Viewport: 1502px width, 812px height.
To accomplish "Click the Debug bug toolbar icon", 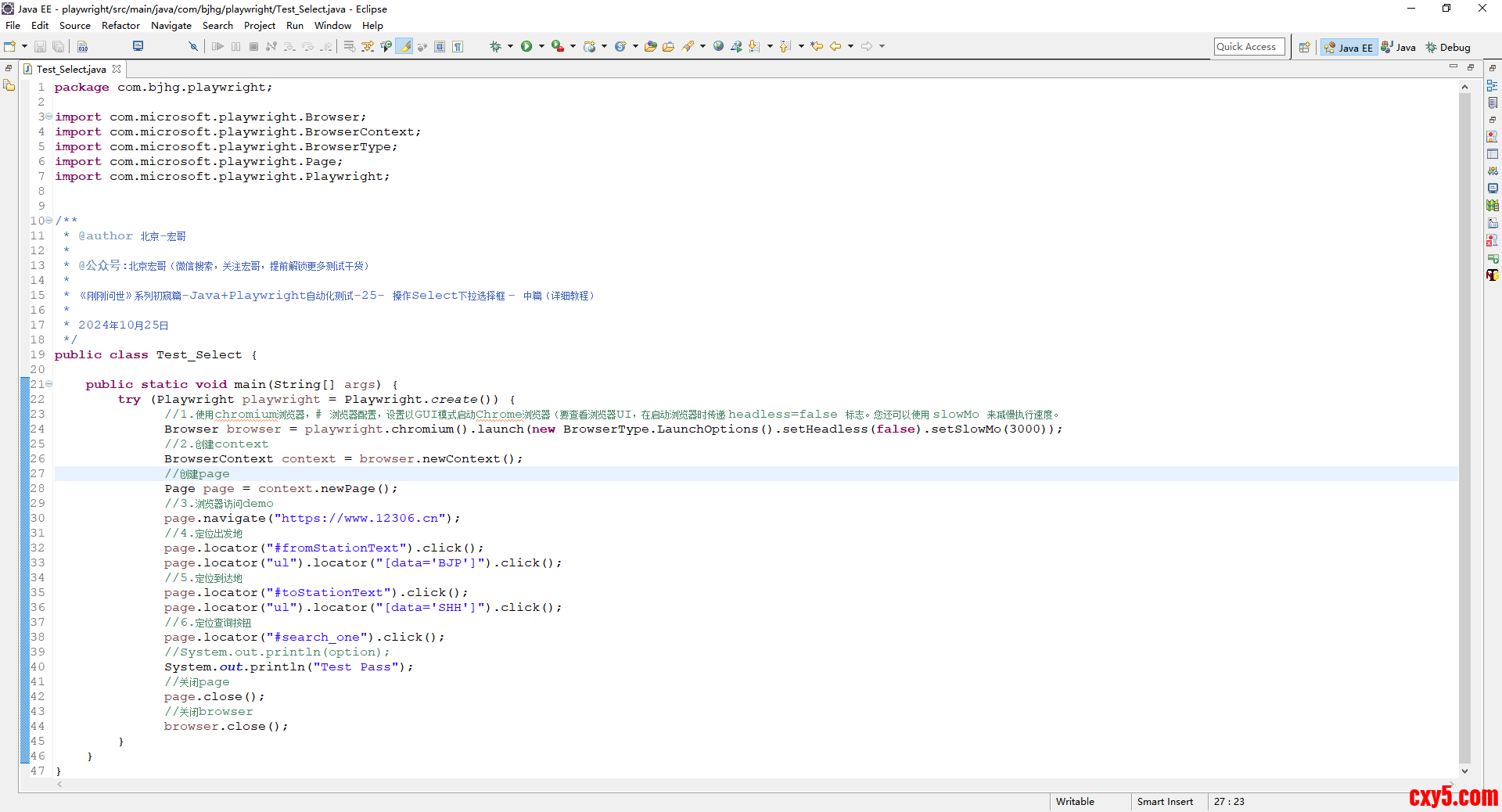I will [x=495, y=47].
